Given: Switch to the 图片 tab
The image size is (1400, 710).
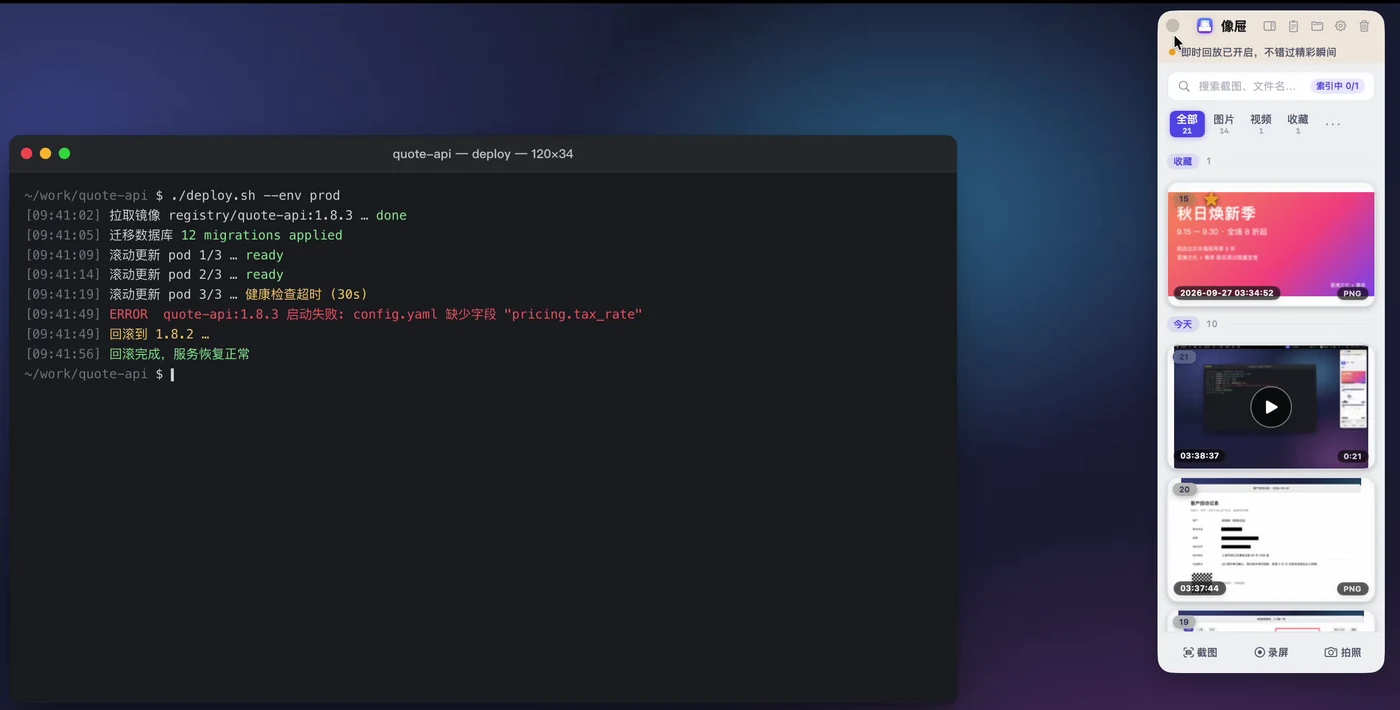Looking at the screenshot, I should pos(1224,124).
